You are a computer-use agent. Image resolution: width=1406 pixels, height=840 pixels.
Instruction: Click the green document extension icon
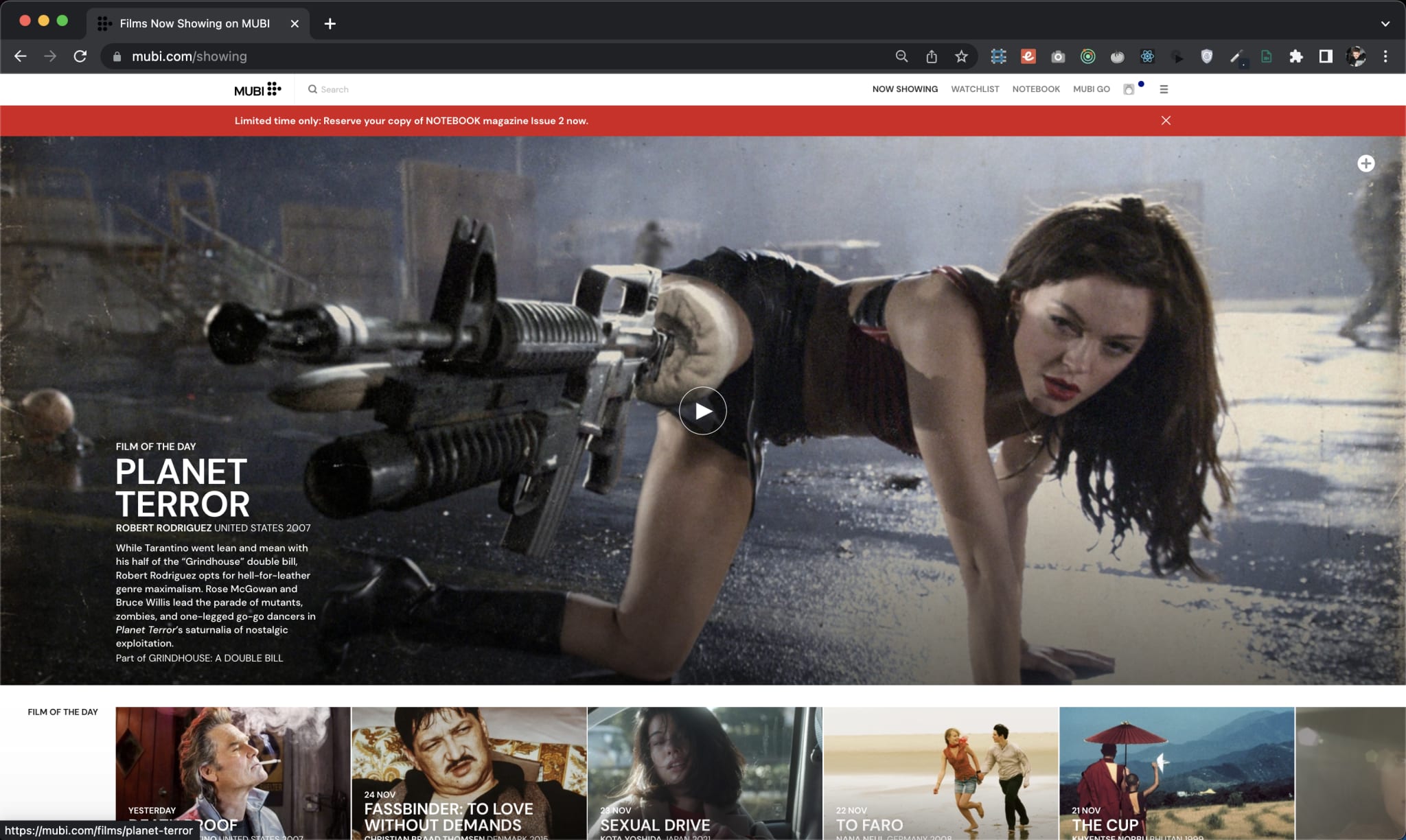point(1267,56)
